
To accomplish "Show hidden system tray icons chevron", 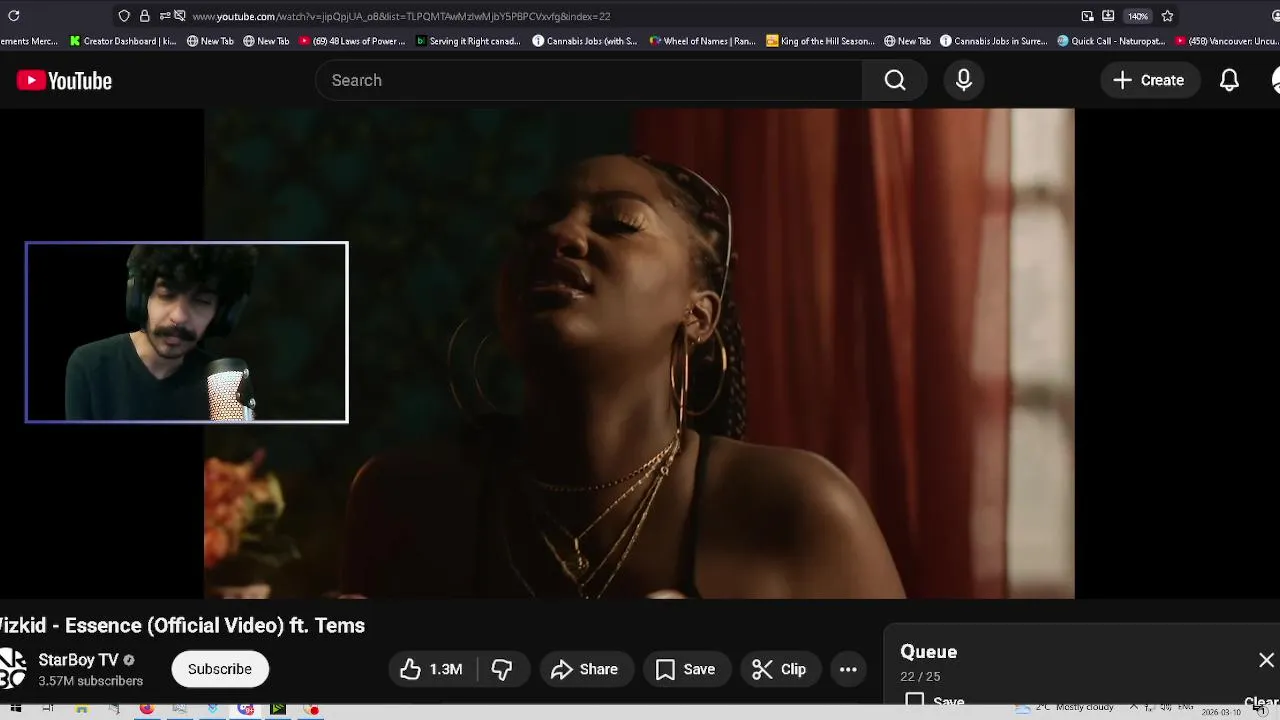I will click(1133, 707).
